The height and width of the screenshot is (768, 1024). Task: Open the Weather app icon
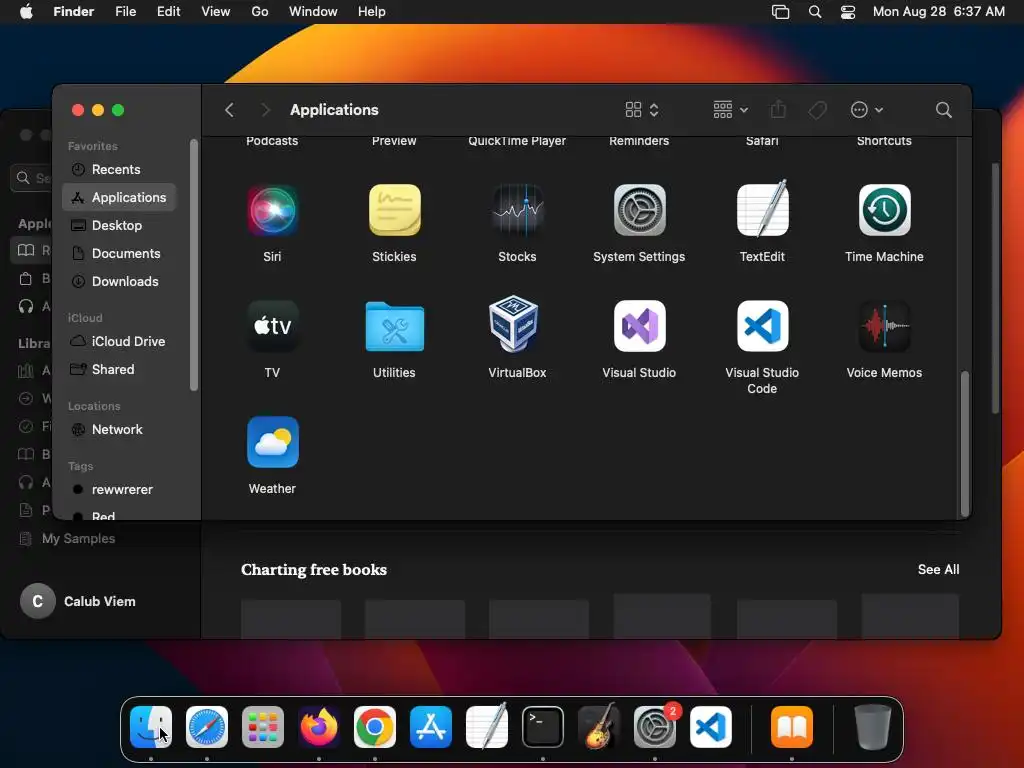click(x=272, y=442)
